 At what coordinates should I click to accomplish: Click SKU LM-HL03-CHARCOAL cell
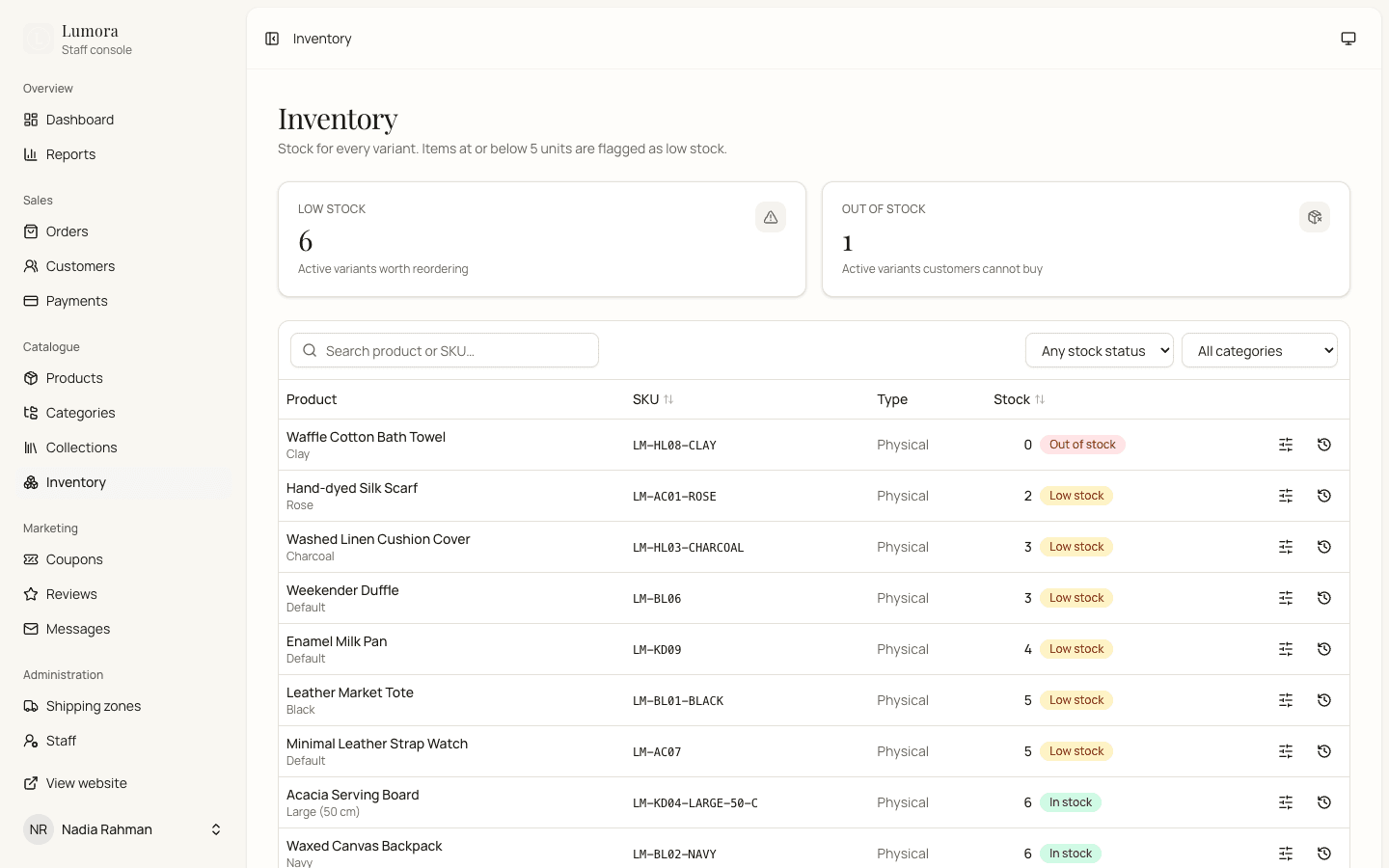(x=689, y=548)
